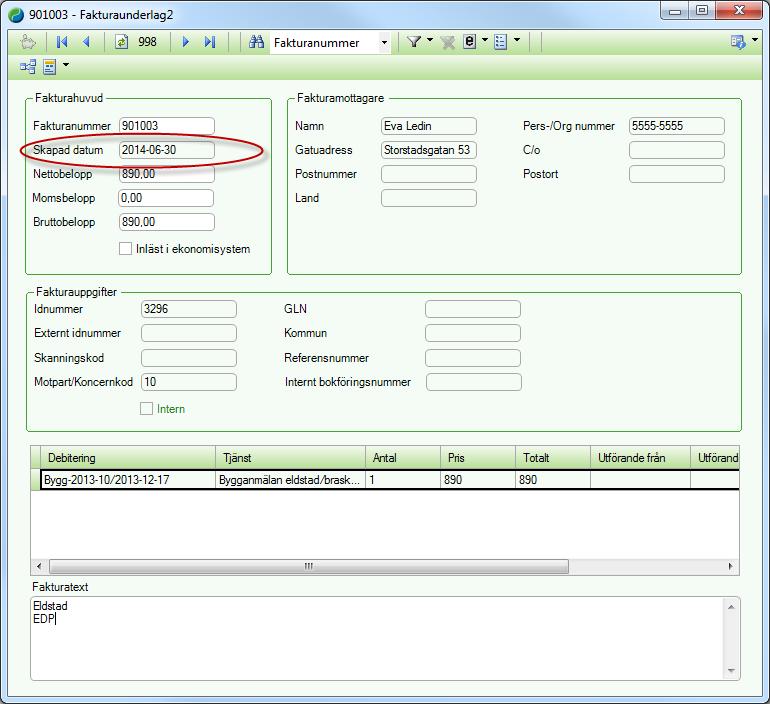This screenshot has height=704, width=770.
Task: Click the Idnummer field with 3296
Action: click(x=189, y=309)
